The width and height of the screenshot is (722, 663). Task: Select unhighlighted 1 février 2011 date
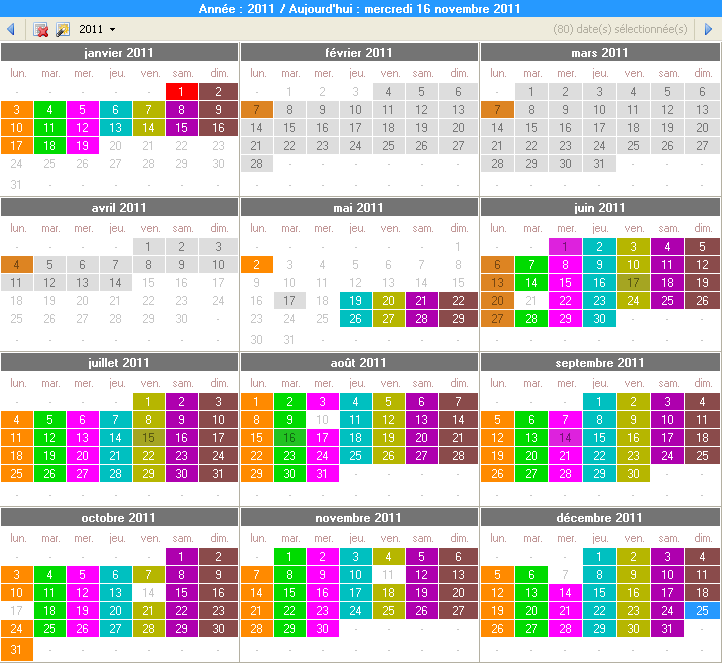click(x=290, y=92)
